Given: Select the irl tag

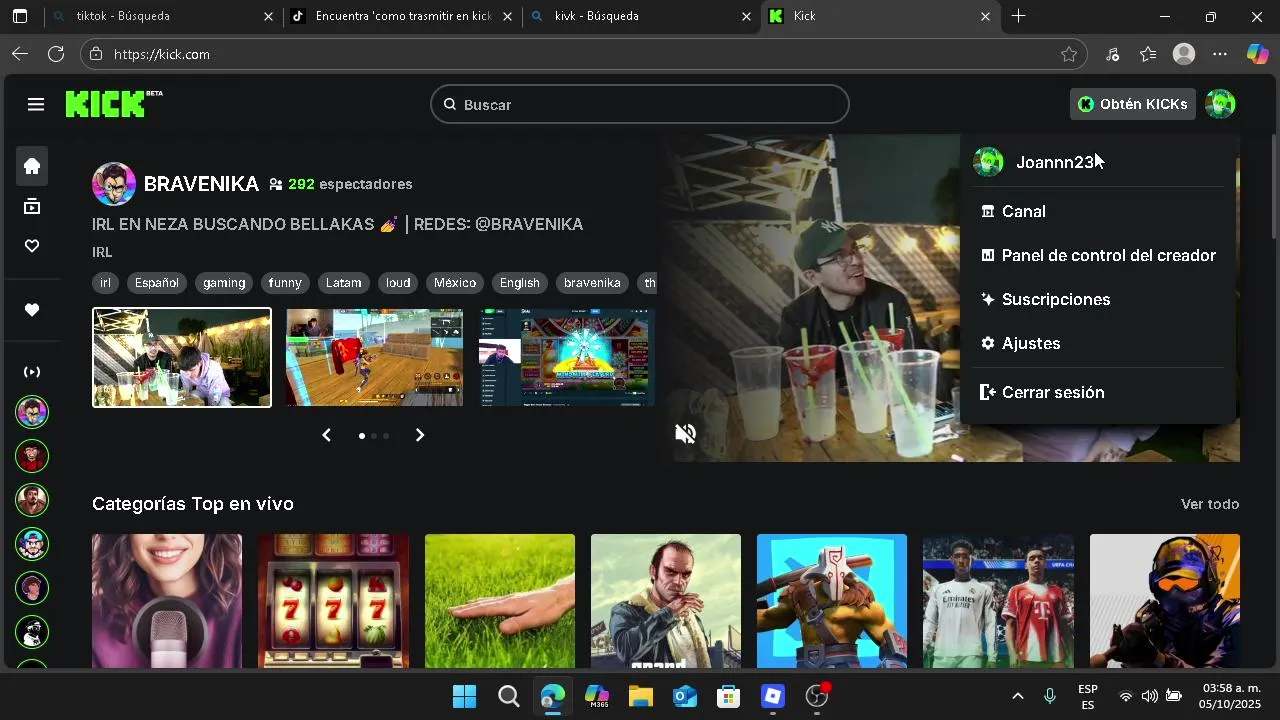Looking at the screenshot, I should [105, 283].
